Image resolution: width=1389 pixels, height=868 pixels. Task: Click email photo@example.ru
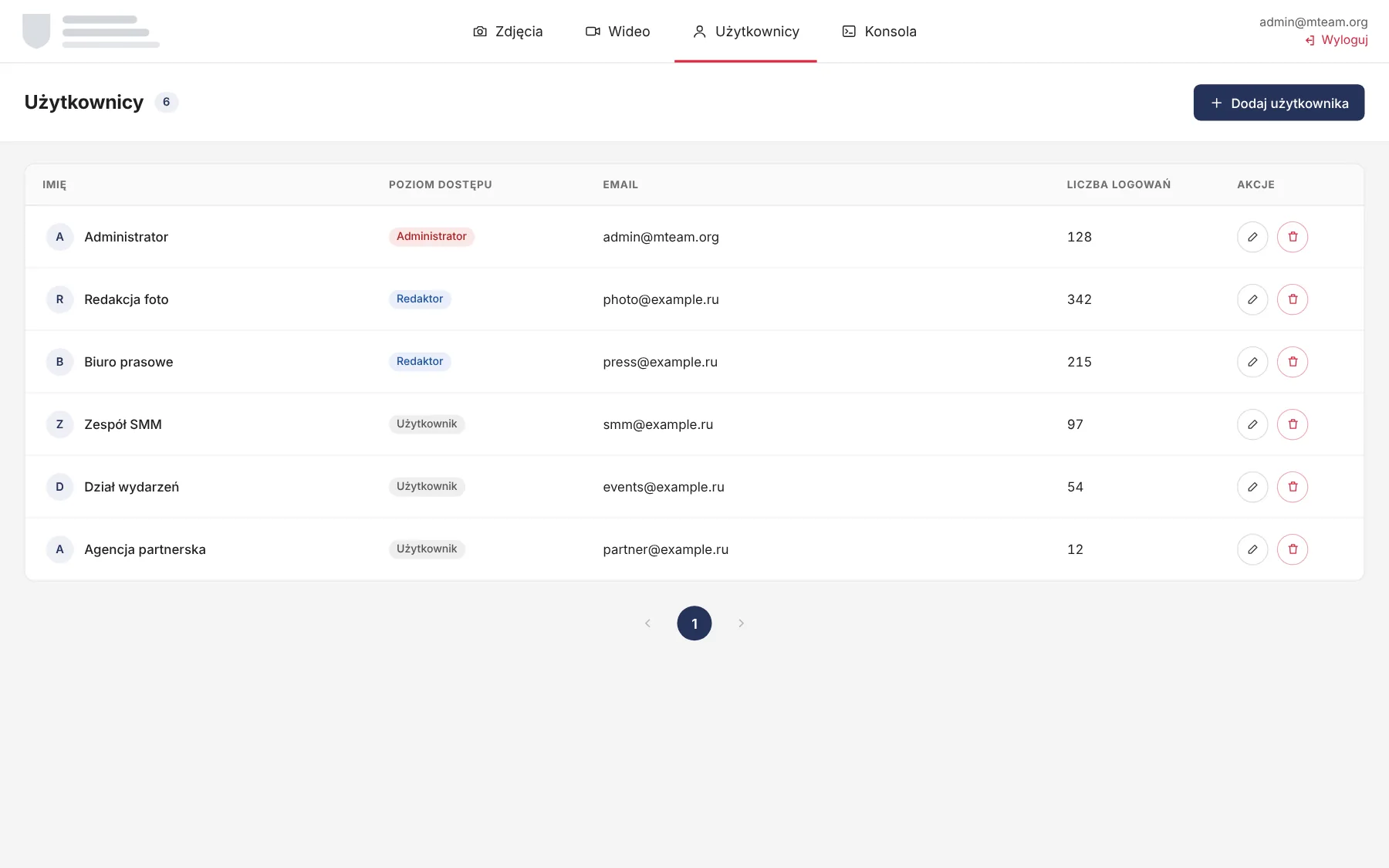coord(661,299)
